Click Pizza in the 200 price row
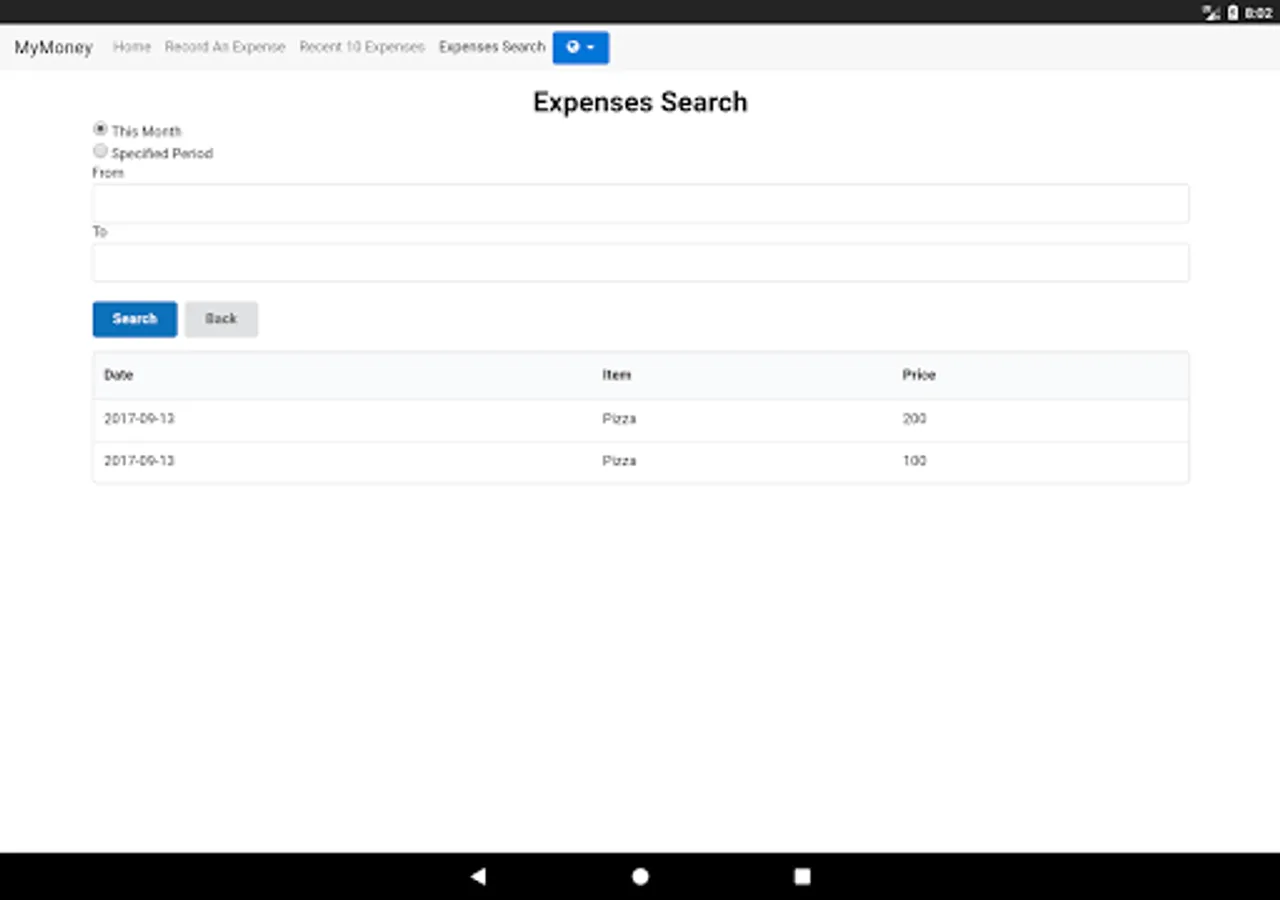 619,419
